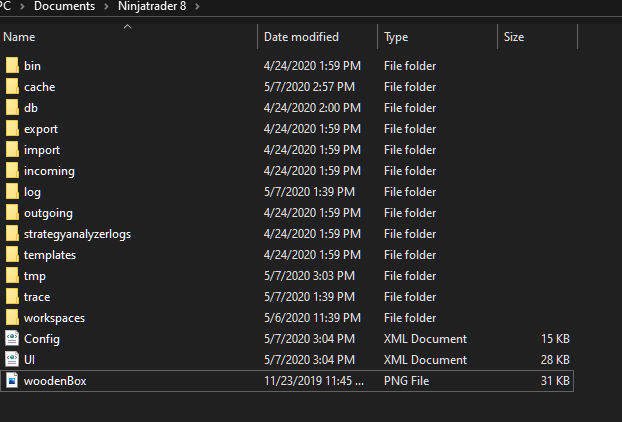The image size is (622, 422).
Task: Select the incoming folder name
Action: coord(49,171)
